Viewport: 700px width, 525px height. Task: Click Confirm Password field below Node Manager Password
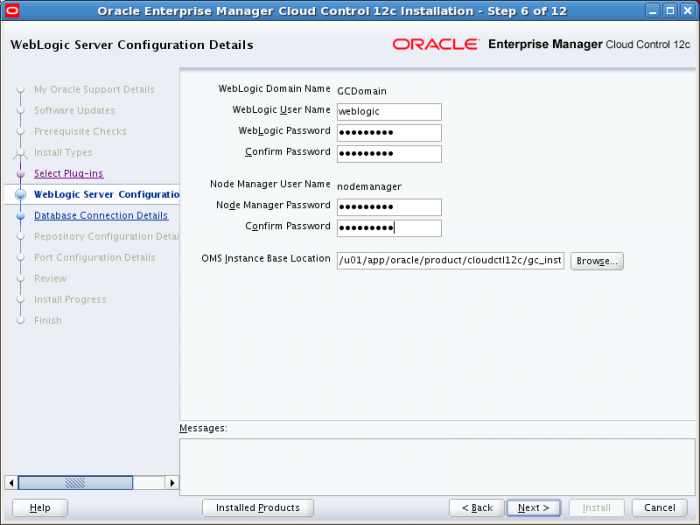click(389, 228)
